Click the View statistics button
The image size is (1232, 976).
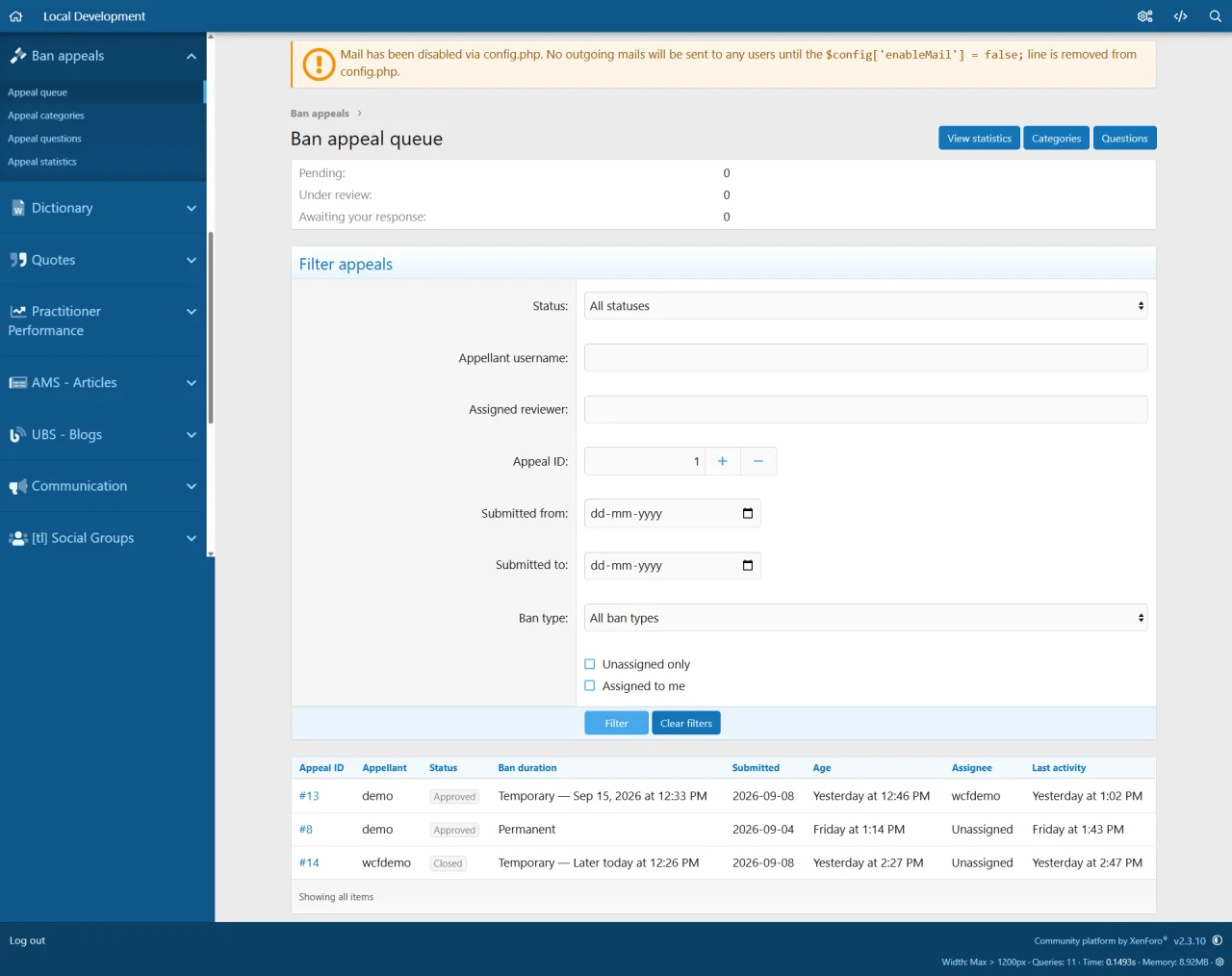click(x=979, y=139)
